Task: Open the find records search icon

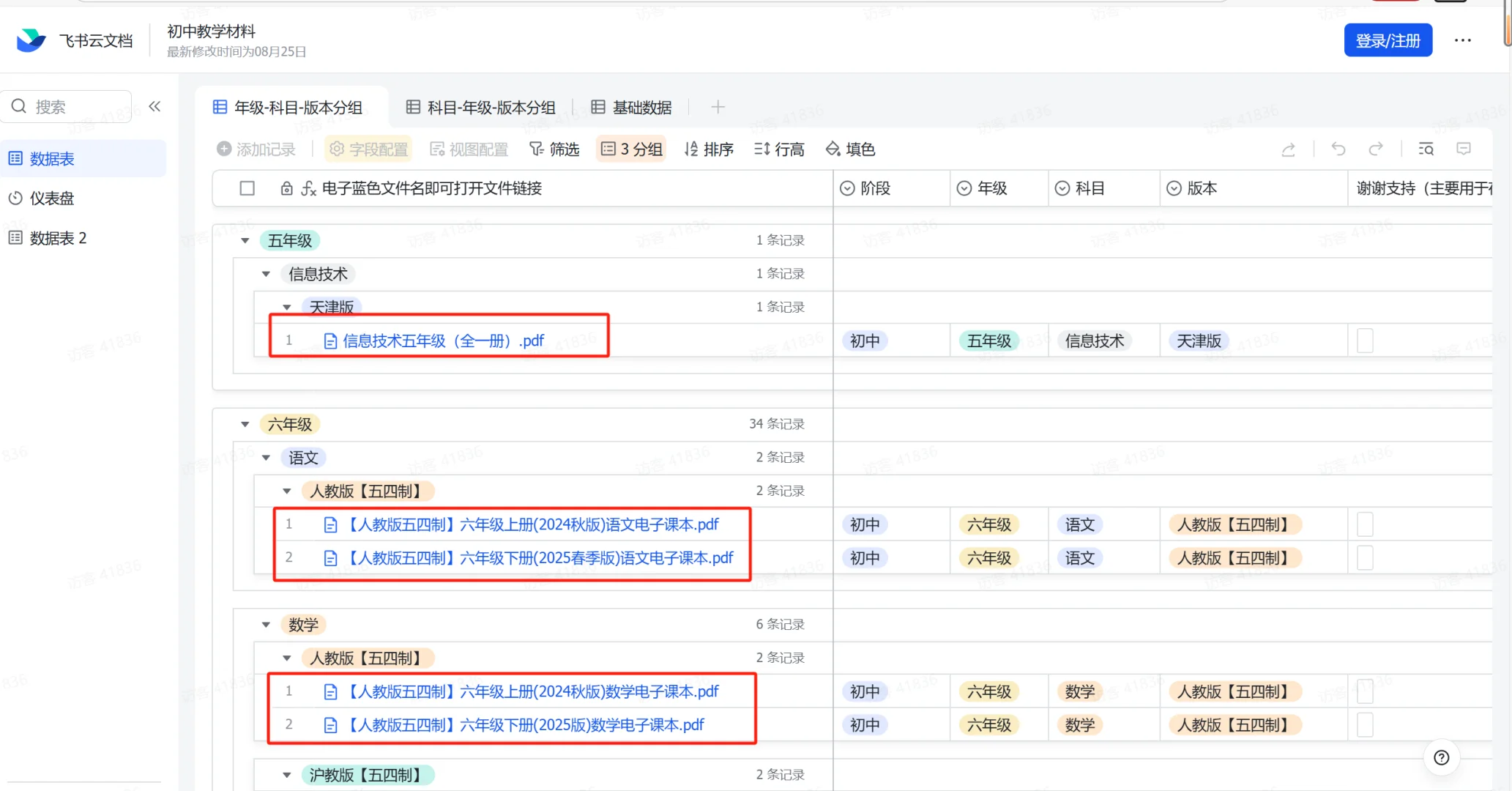Action: tap(1426, 149)
